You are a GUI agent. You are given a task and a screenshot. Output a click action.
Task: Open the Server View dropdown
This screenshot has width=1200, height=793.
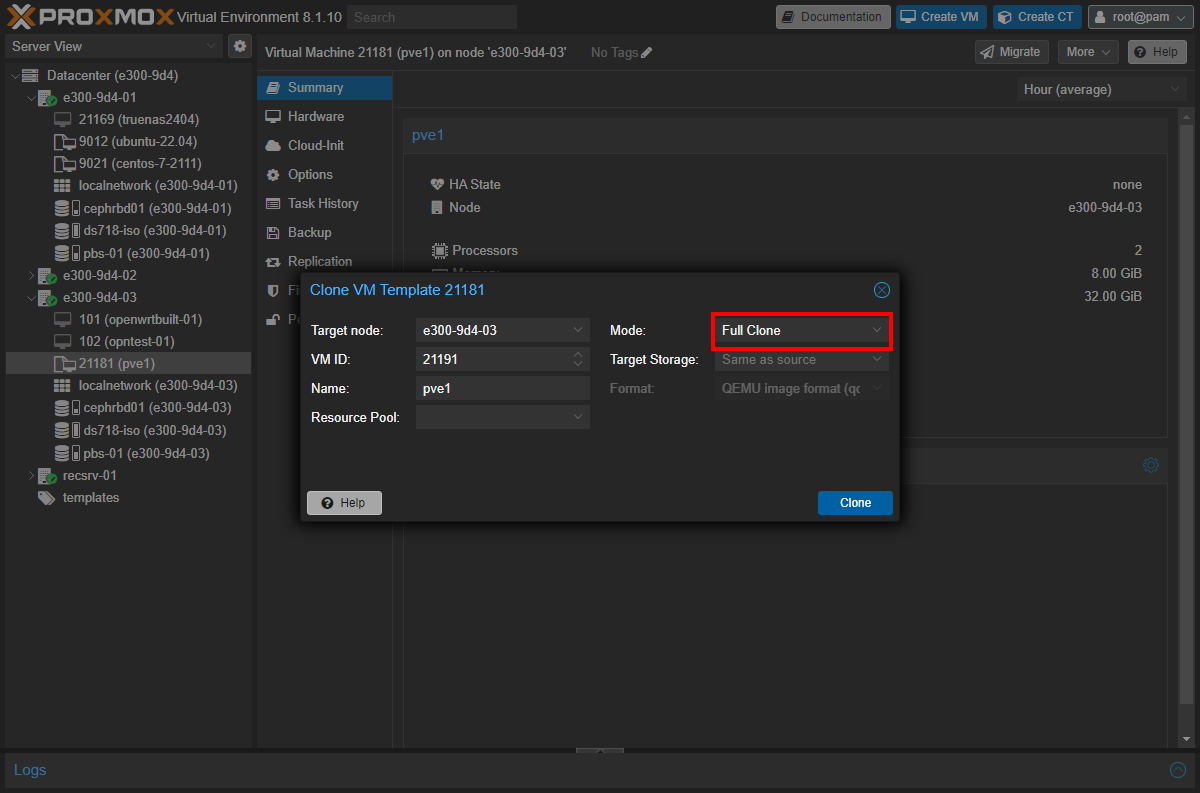[114, 46]
